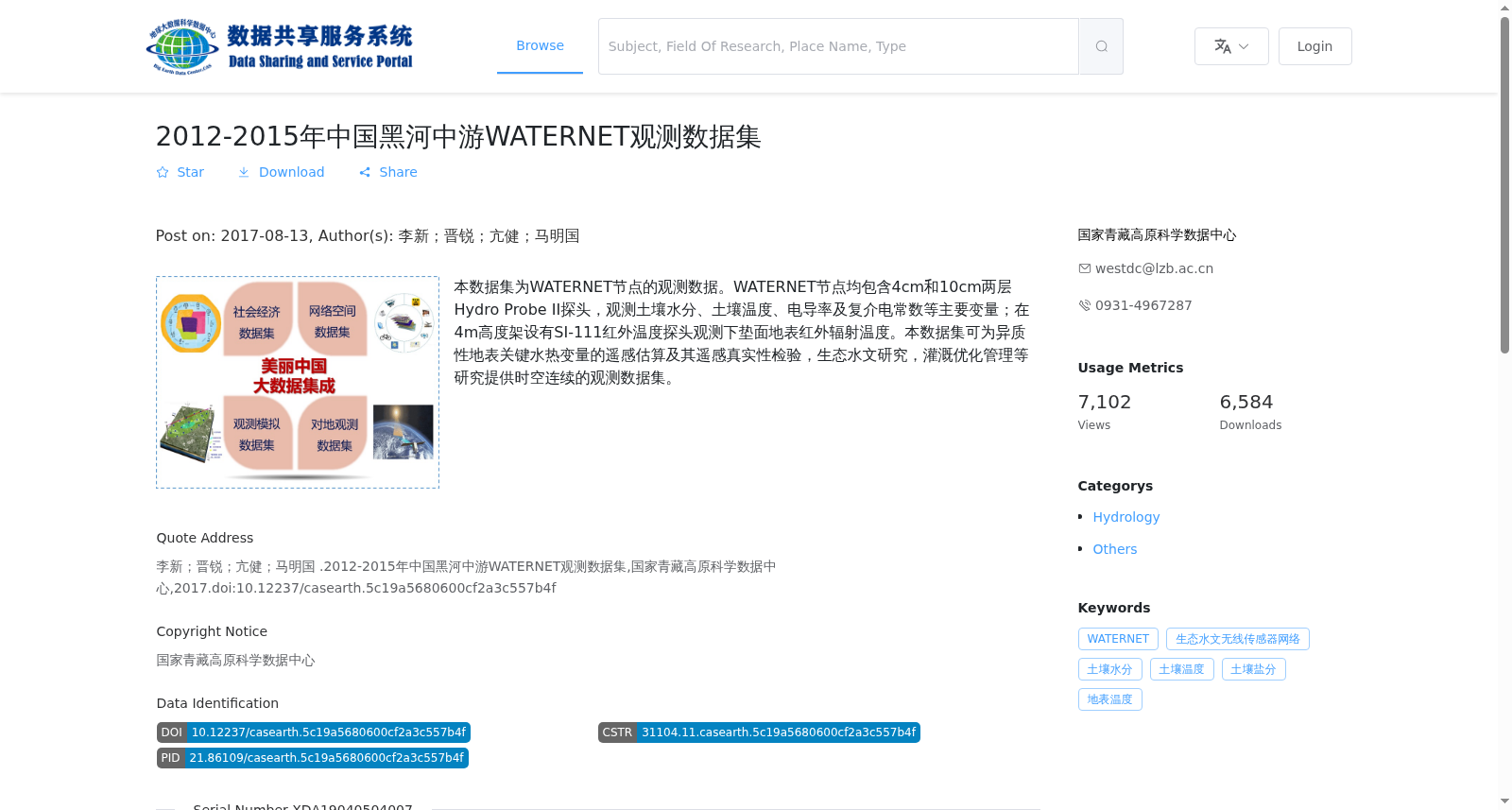This screenshot has width=1512, height=810.
Task: Click the scrollbar down arrow
Action: (1505, 801)
